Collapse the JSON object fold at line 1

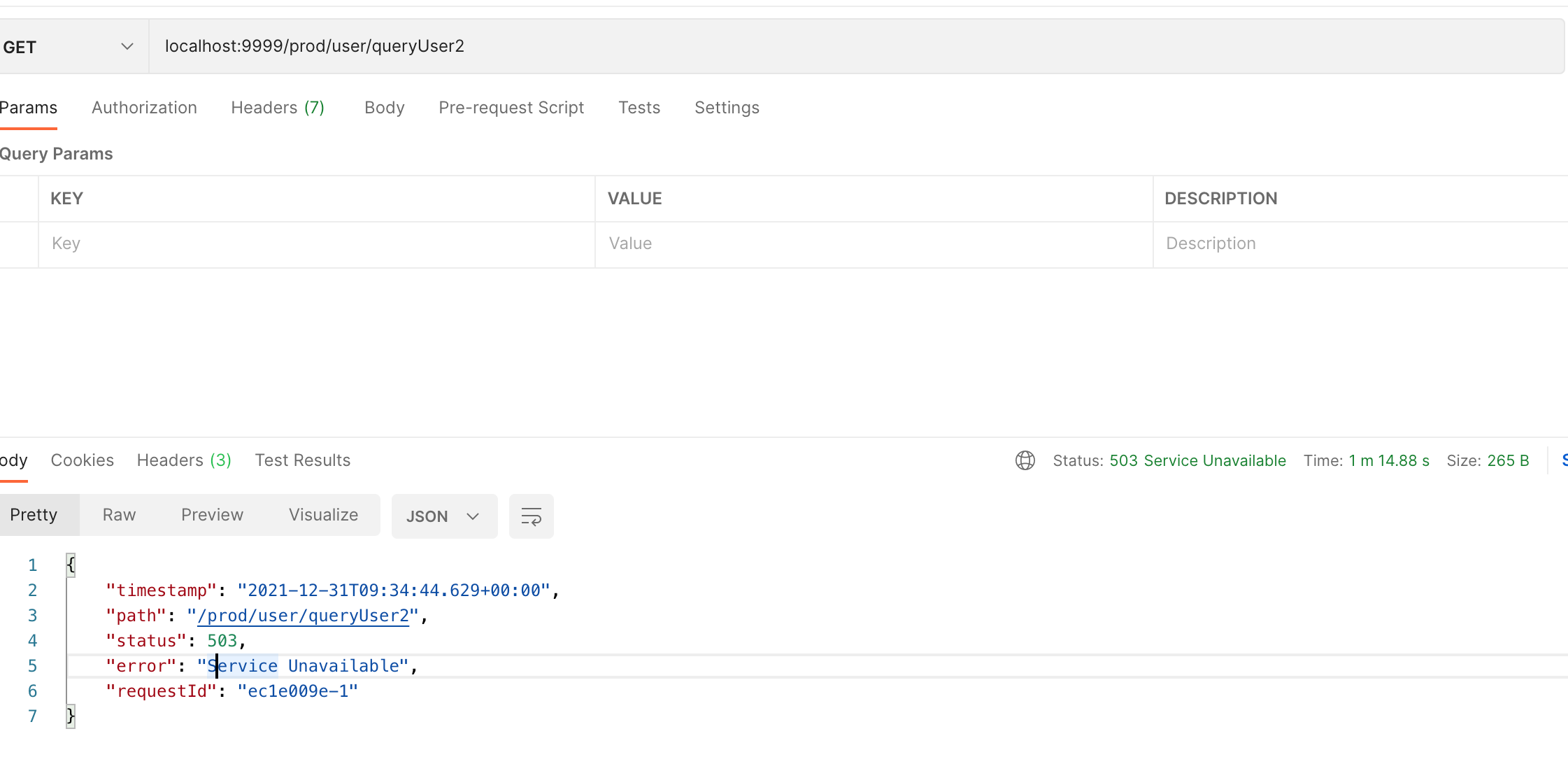coord(70,564)
